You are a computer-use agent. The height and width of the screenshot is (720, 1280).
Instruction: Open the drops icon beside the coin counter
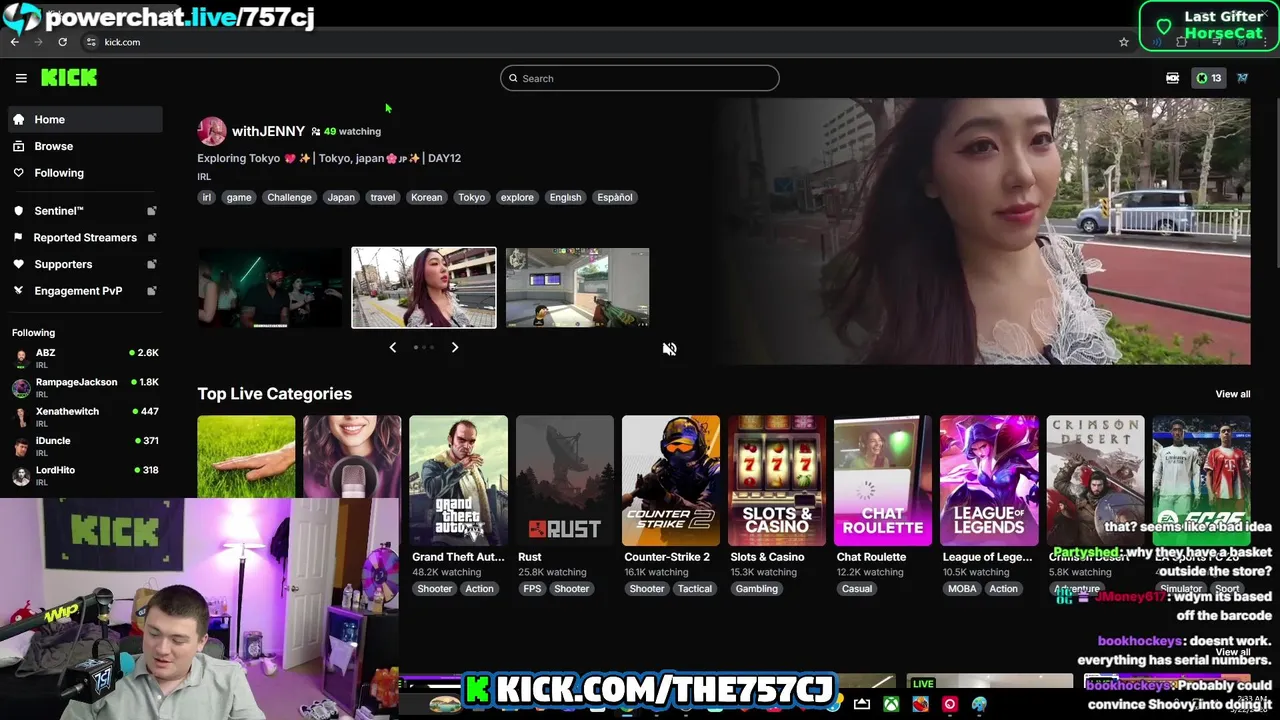tap(1172, 78)
